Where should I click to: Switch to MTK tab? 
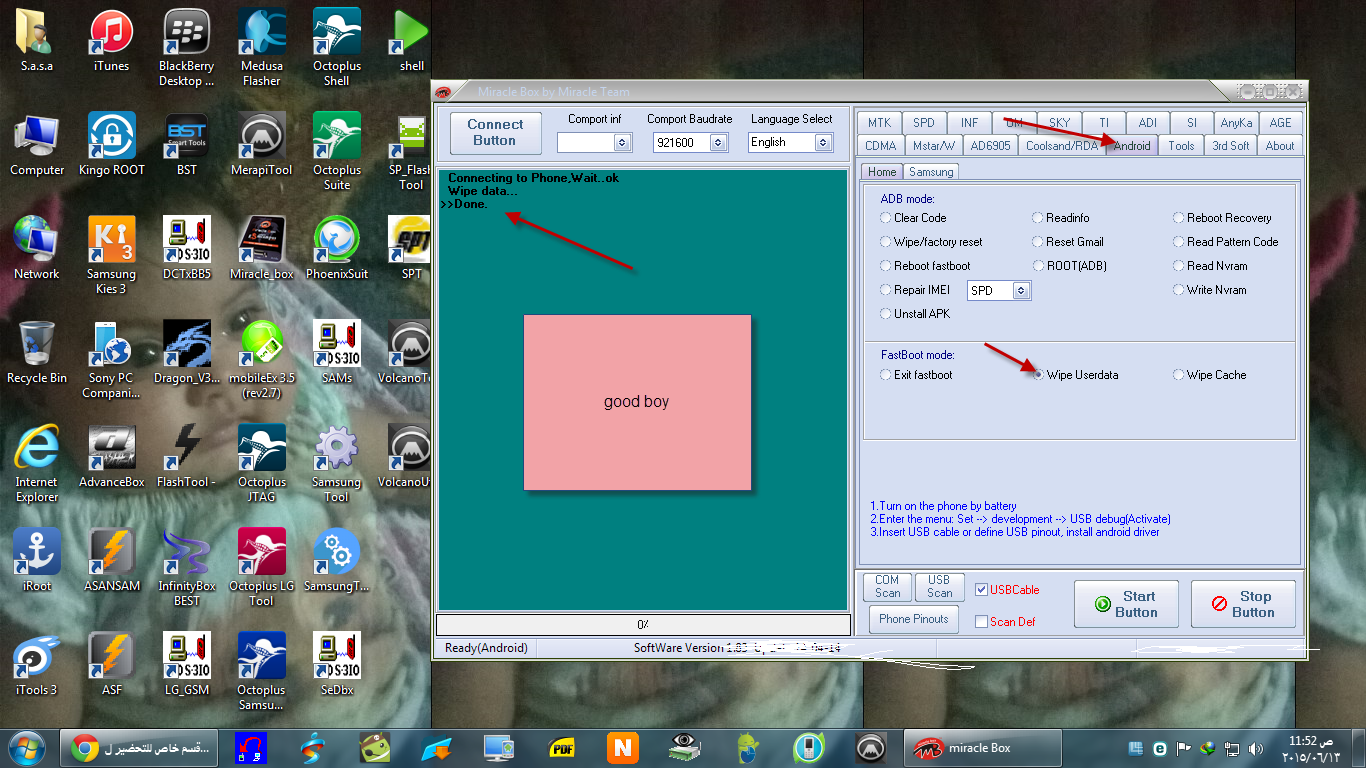coord(879,123)
